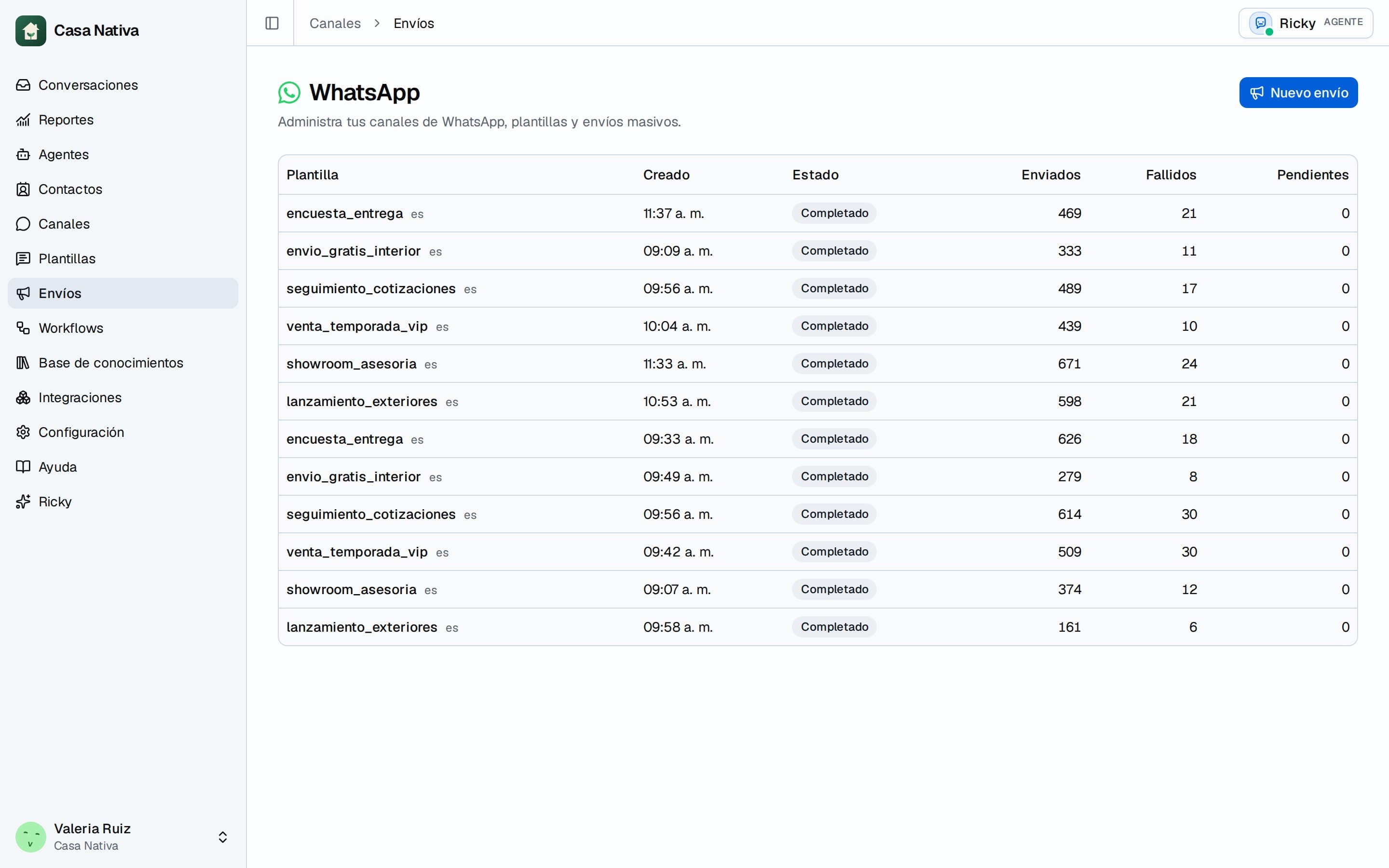
Task: Open seguimiento_cotizaciones row with 489 enviados
Action: pyautogui.click(x=817, y=288)
